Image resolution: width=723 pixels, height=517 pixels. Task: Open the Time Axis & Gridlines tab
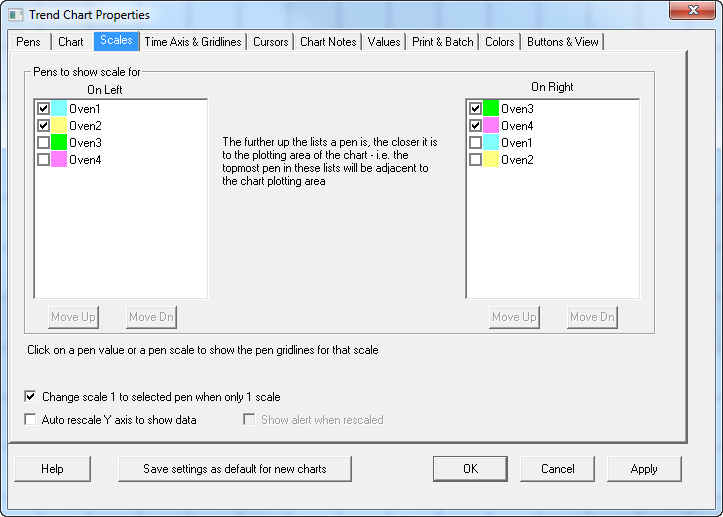click(192, 42)
